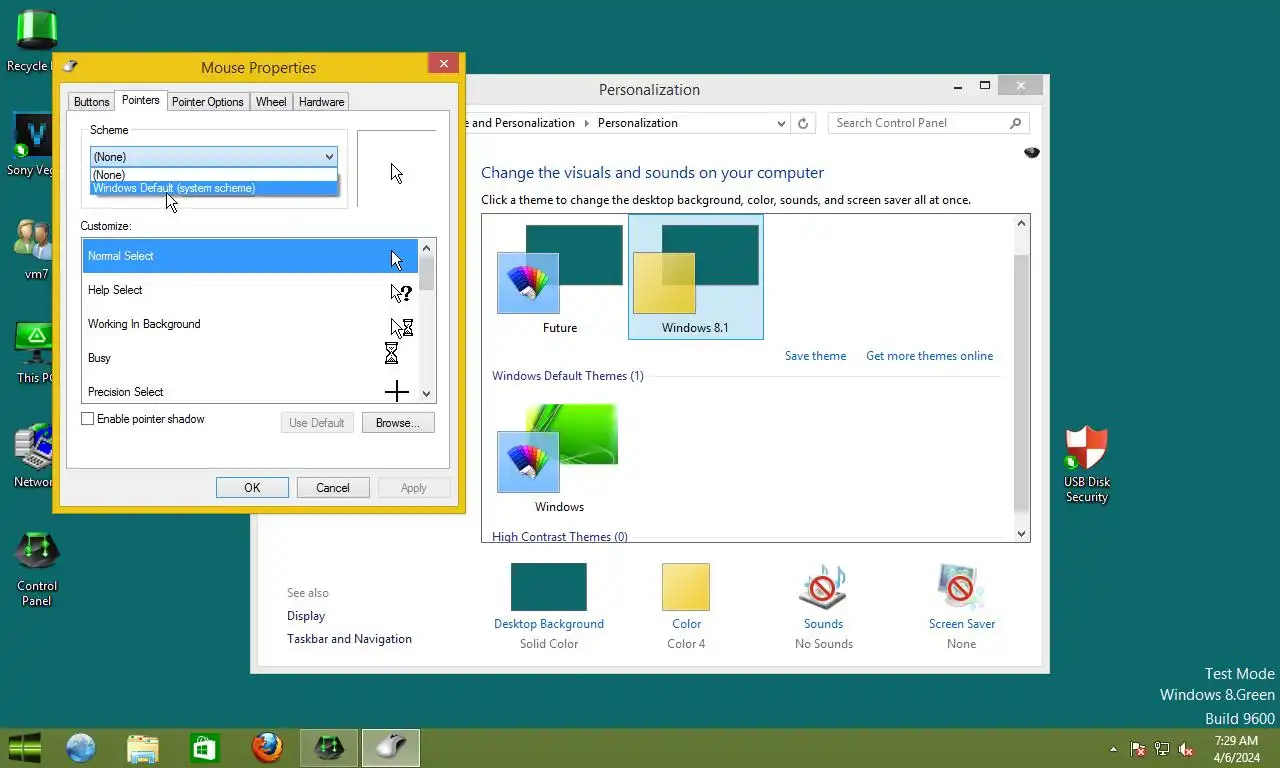Choose (None) in the scheme list

tap(214, 175)
